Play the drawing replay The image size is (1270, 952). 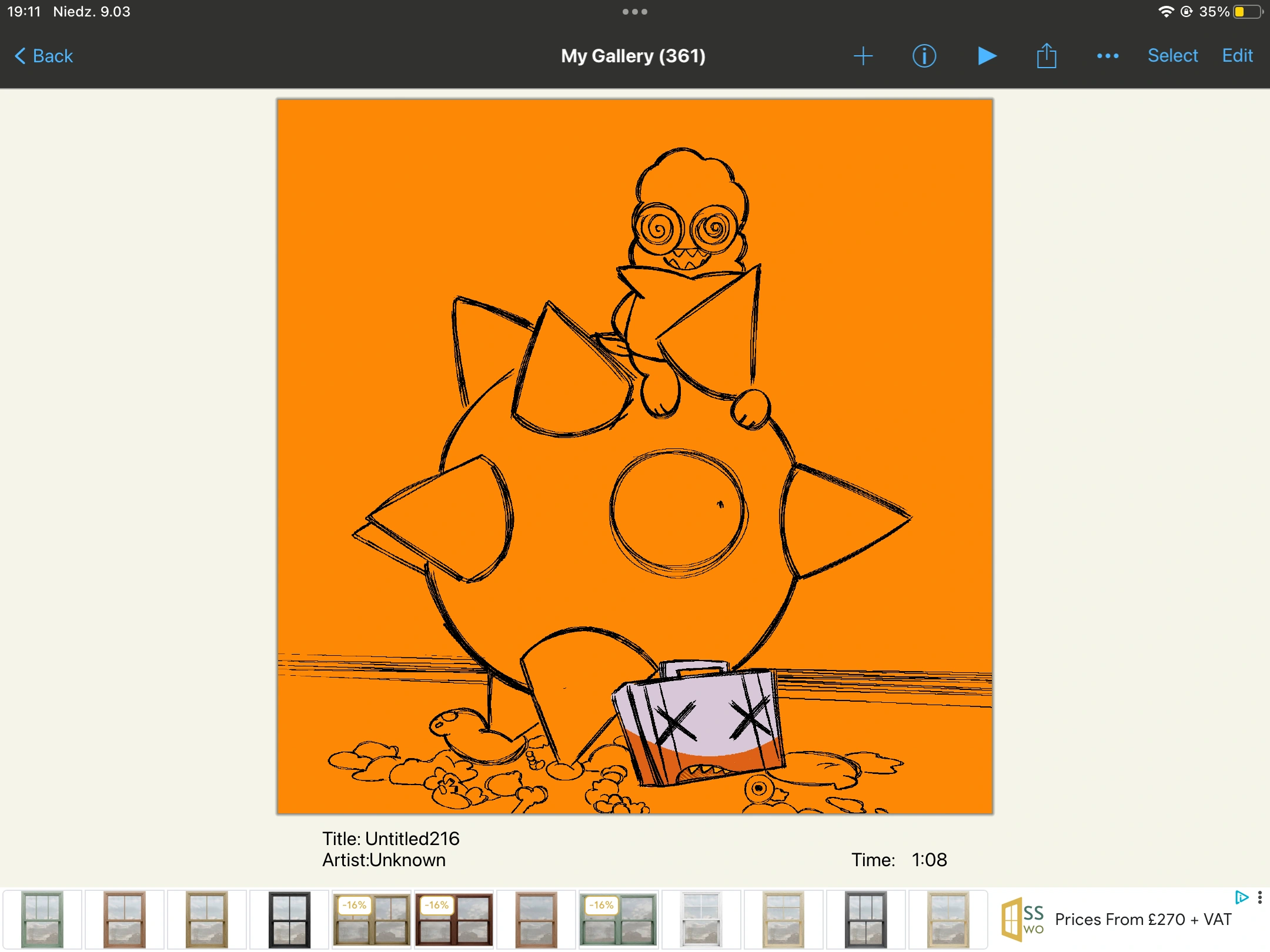(x=987, y=56)
